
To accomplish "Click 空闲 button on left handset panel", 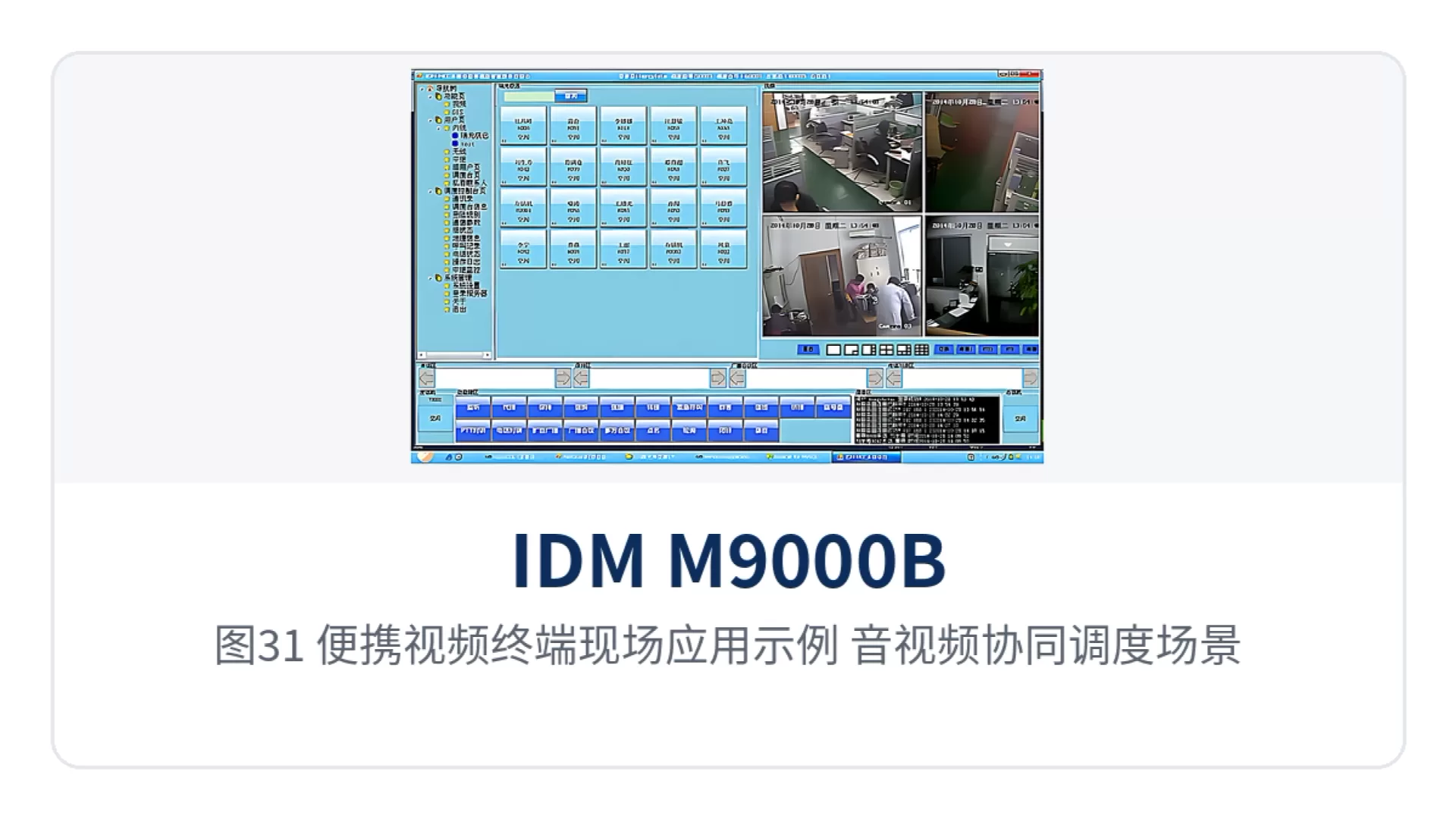I will click(435, 419).
